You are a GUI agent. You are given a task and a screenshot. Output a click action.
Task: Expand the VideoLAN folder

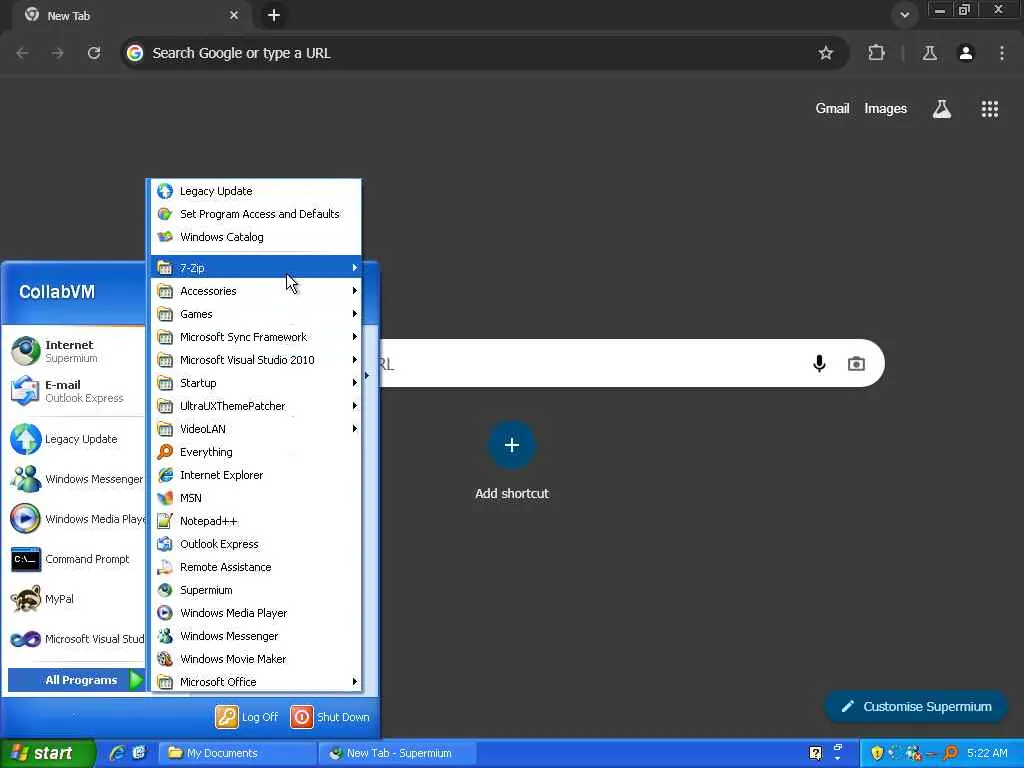pos(256,428)
